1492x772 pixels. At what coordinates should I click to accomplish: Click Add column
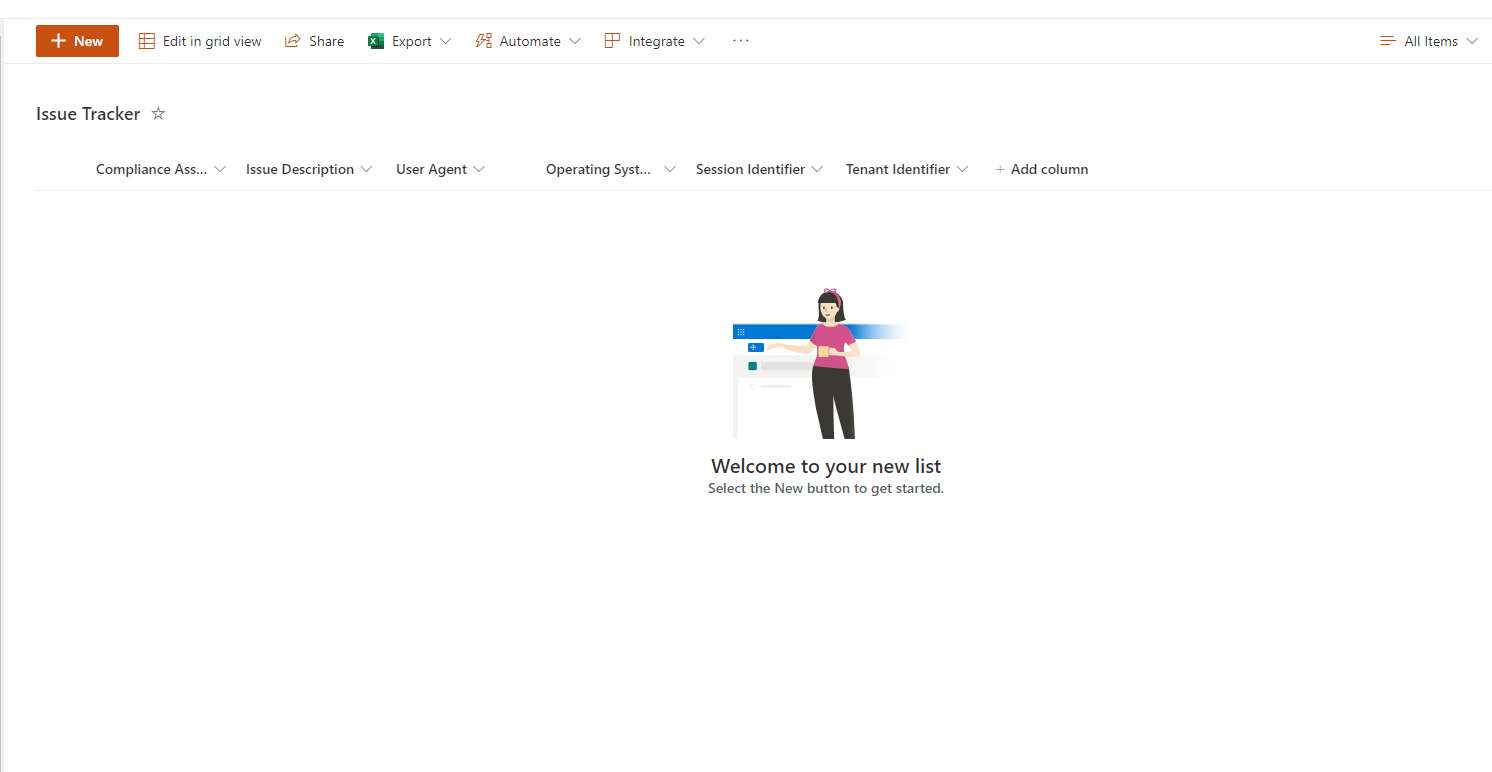(1042, 169)
